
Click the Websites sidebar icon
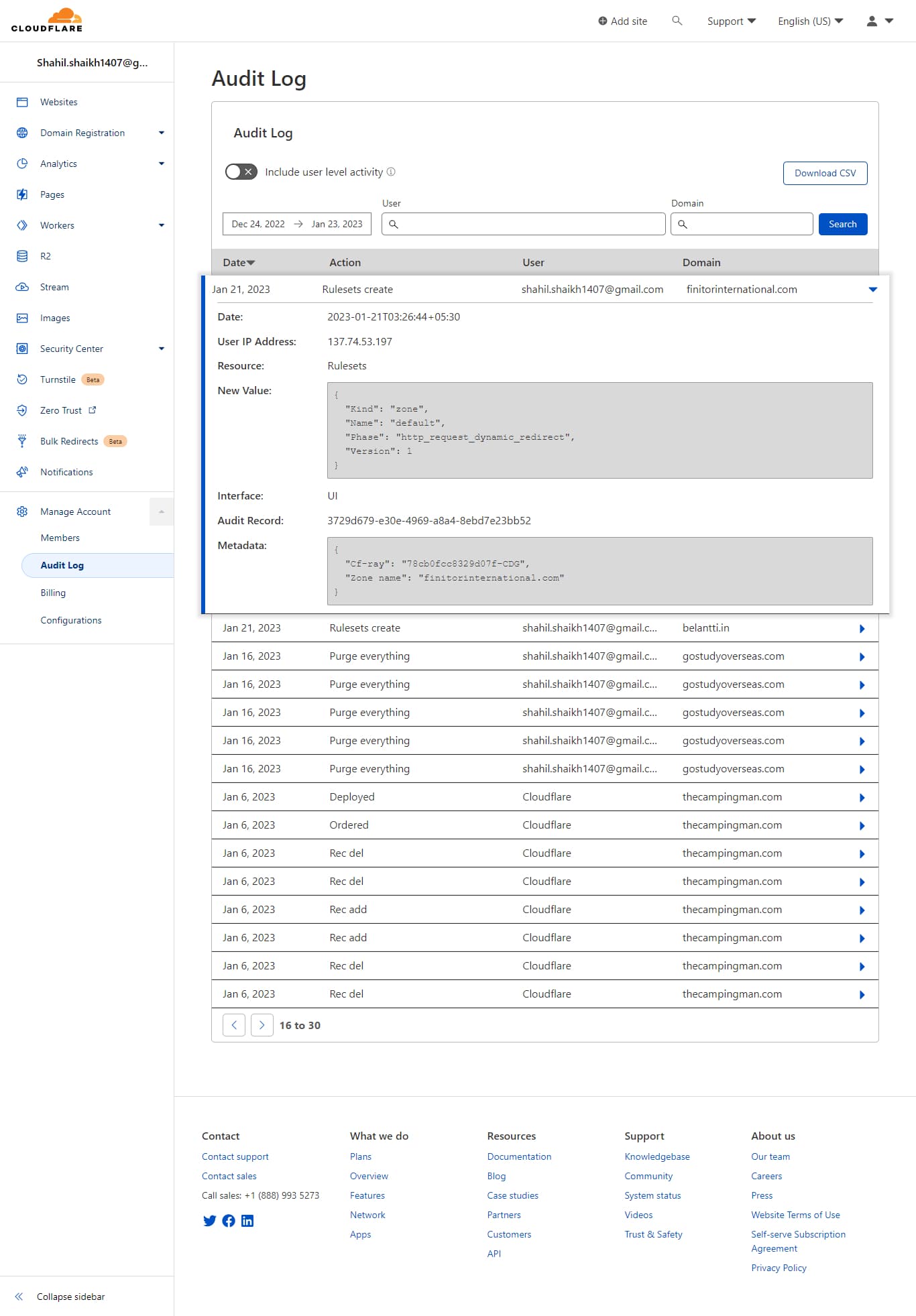pyautogui.click(x=22, y=102)
